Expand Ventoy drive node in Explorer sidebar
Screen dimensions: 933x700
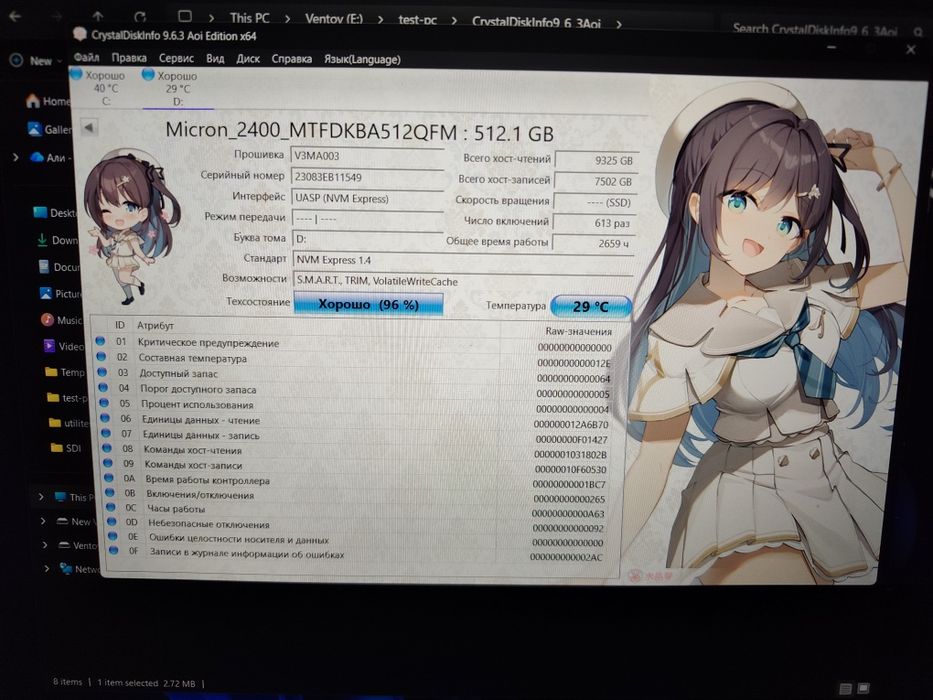[45, 545]
